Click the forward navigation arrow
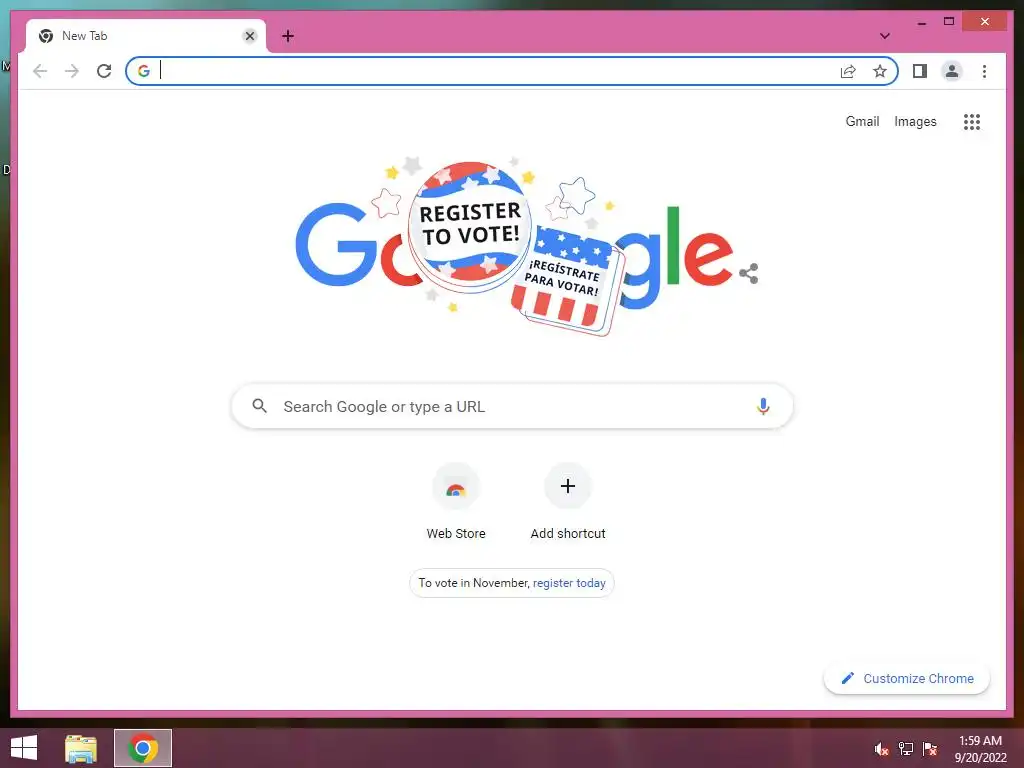Viewport: 1024px width, 768px height. pos(72,71)
